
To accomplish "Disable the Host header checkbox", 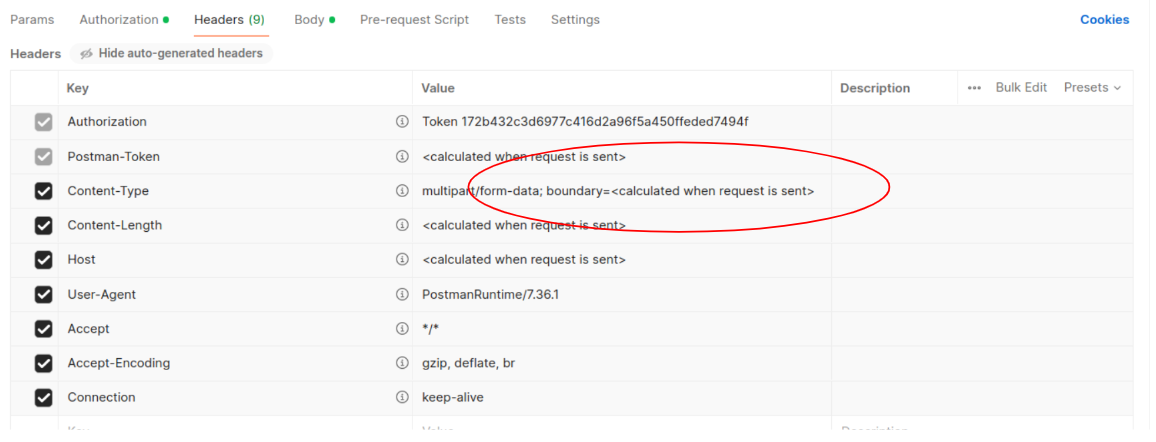I will point(43,260).
